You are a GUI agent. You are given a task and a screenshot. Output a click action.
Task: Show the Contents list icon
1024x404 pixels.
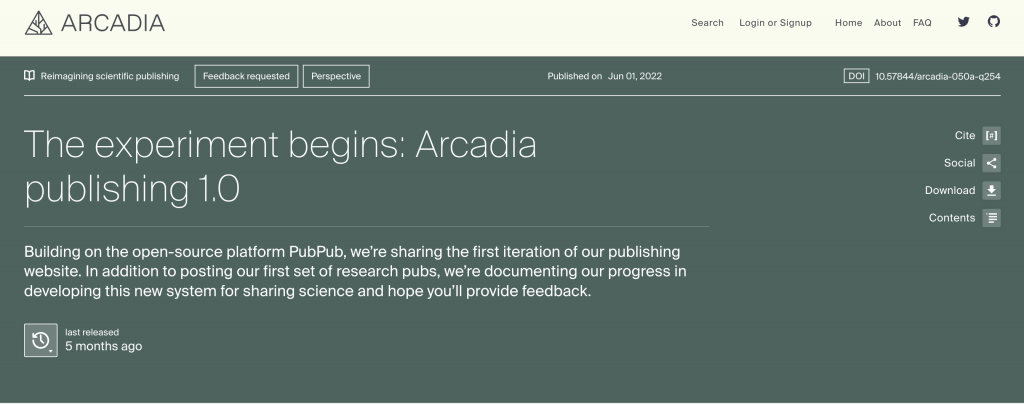coord(991,218)
